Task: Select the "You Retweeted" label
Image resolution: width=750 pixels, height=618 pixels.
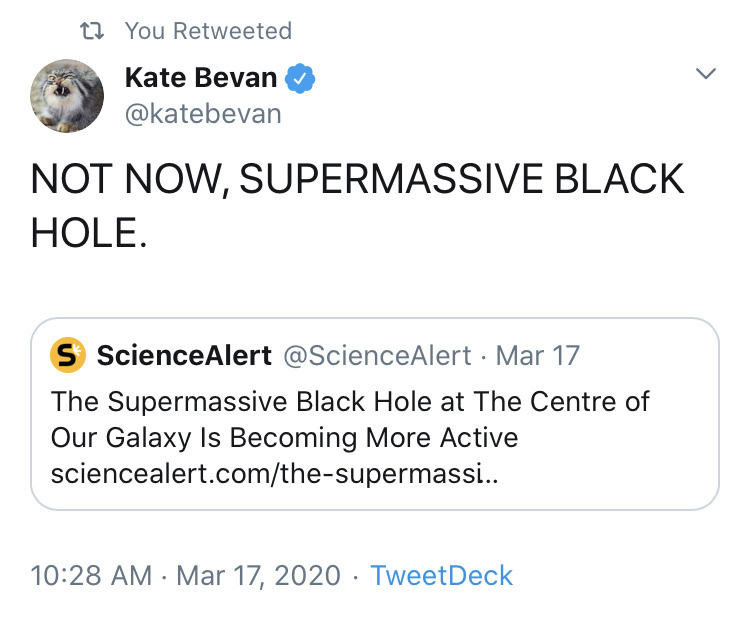Action: pyautogui.click(x=208, y=31)
